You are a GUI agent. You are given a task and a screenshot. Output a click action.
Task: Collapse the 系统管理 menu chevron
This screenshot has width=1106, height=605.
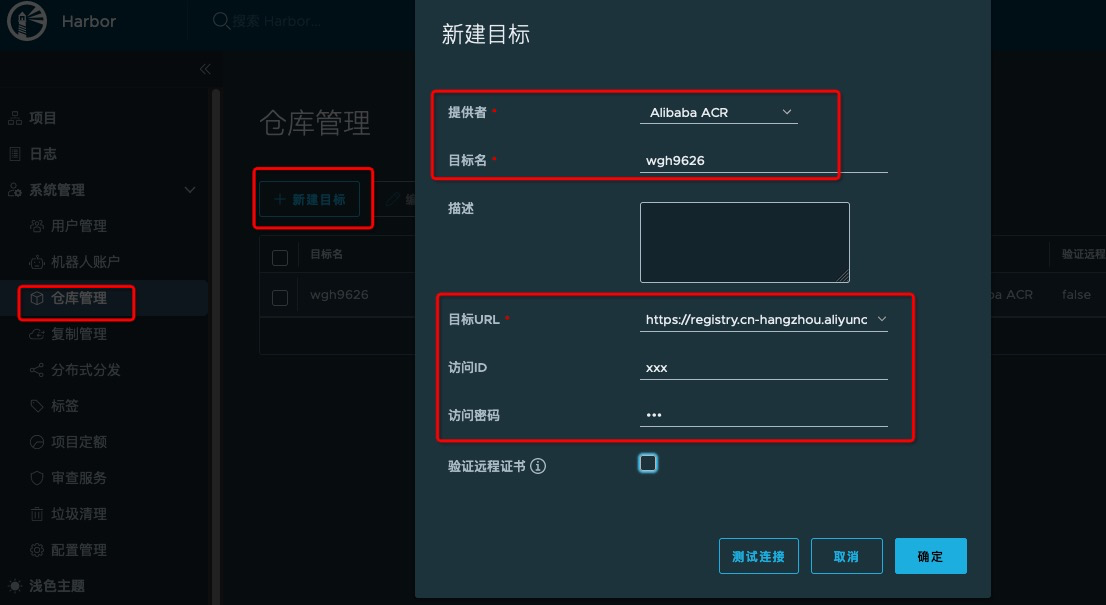[190, 190]
